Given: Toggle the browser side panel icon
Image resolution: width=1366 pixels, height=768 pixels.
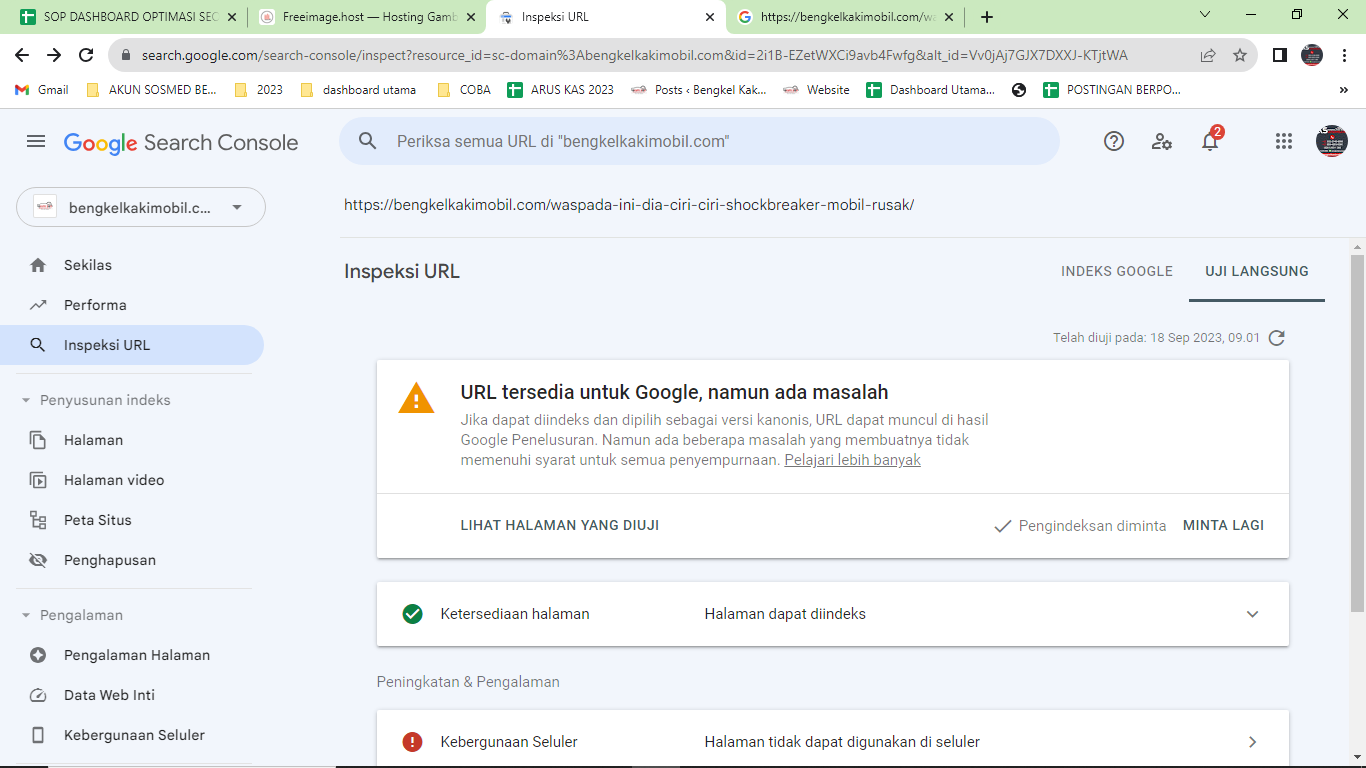Looking at the screenshot, I should point(1280,55).
